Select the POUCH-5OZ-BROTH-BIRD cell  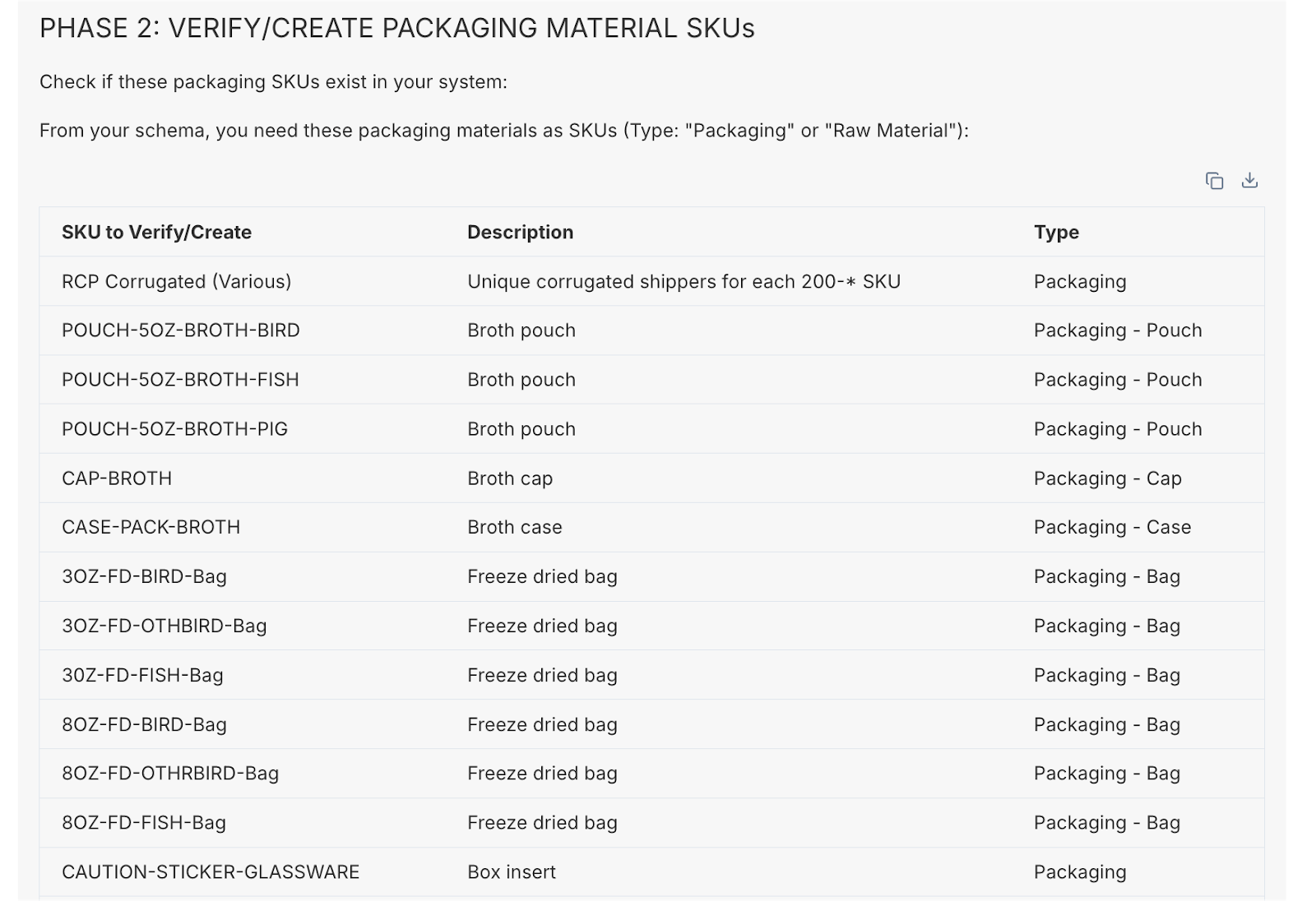[x=181, y=330]
